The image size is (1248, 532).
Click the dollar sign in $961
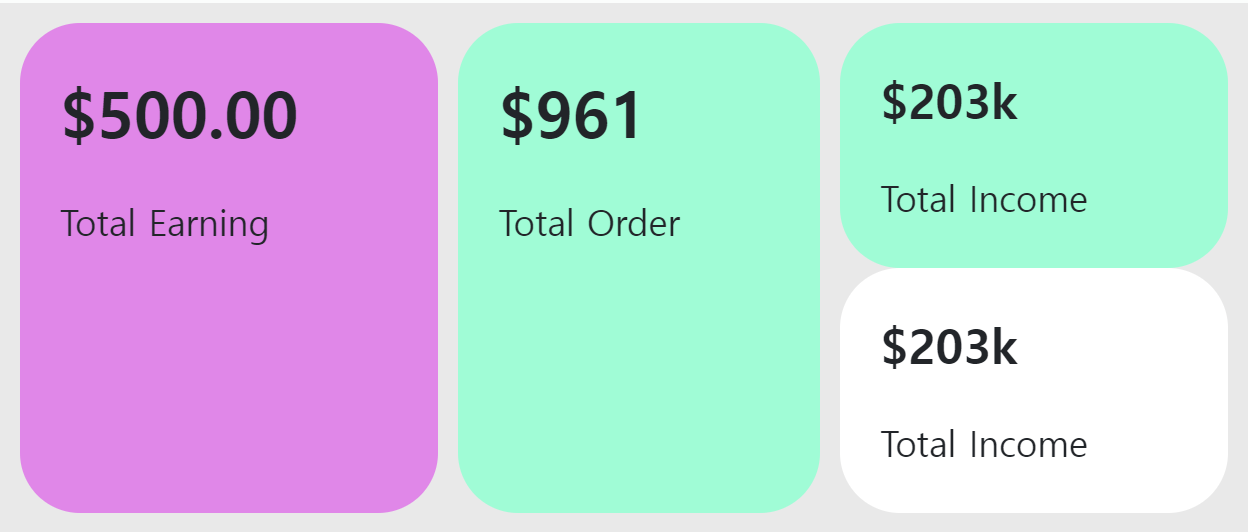pyautogui.click(x=517, y=116)
